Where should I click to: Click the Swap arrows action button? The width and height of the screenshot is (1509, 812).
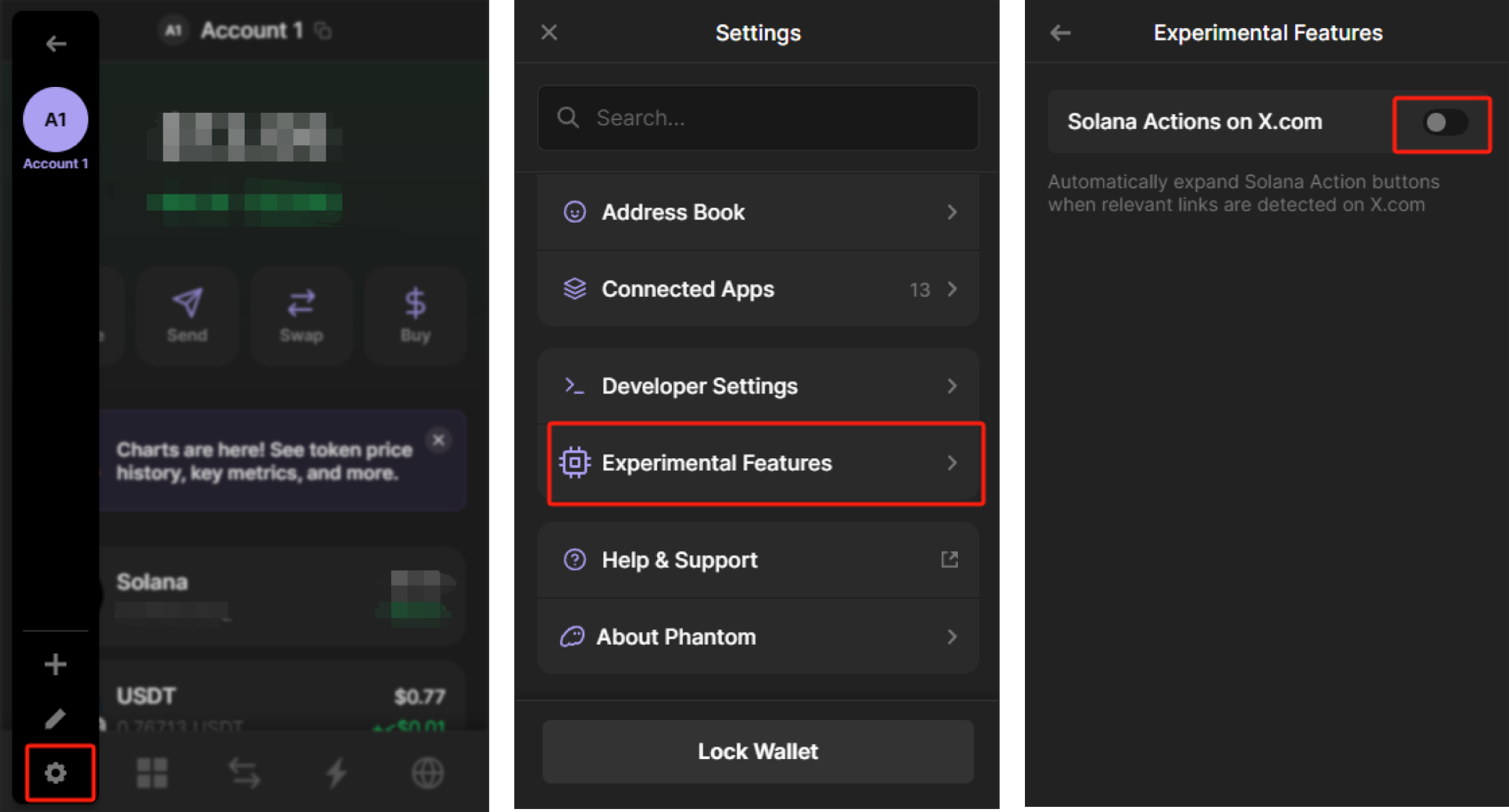pyautogui.click(x=301, y=304)
